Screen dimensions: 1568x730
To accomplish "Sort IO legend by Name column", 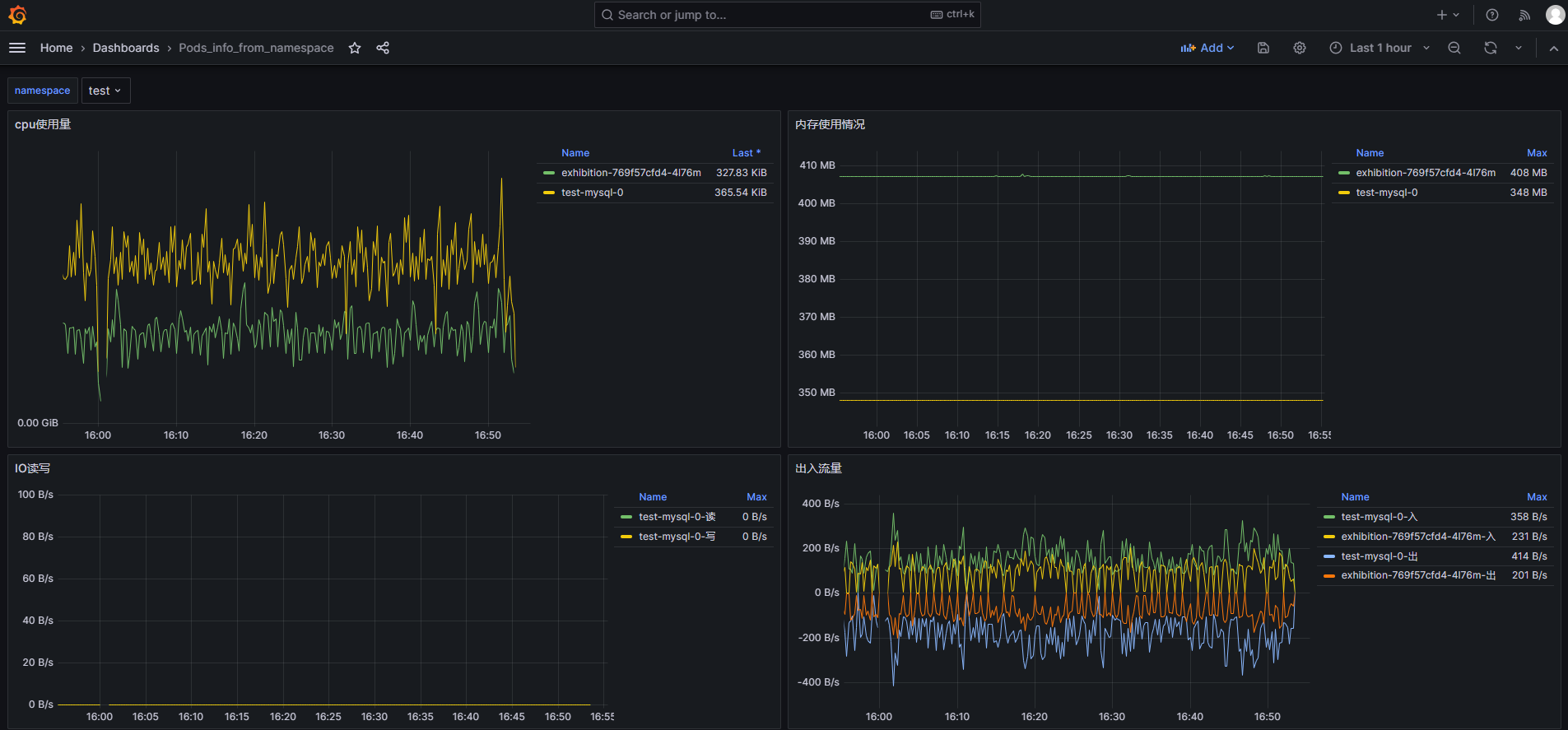I will pyautogui.click(x=653, y=497).
